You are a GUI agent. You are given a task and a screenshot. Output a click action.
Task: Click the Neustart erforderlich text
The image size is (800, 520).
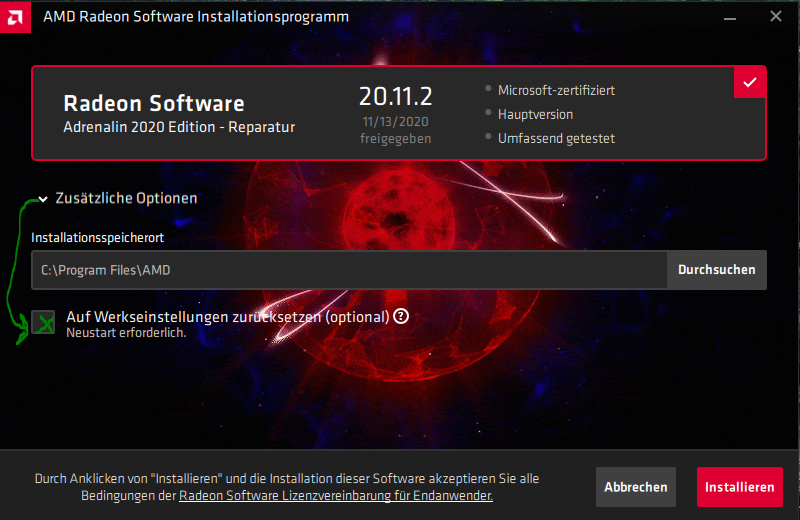pos(126,333)
